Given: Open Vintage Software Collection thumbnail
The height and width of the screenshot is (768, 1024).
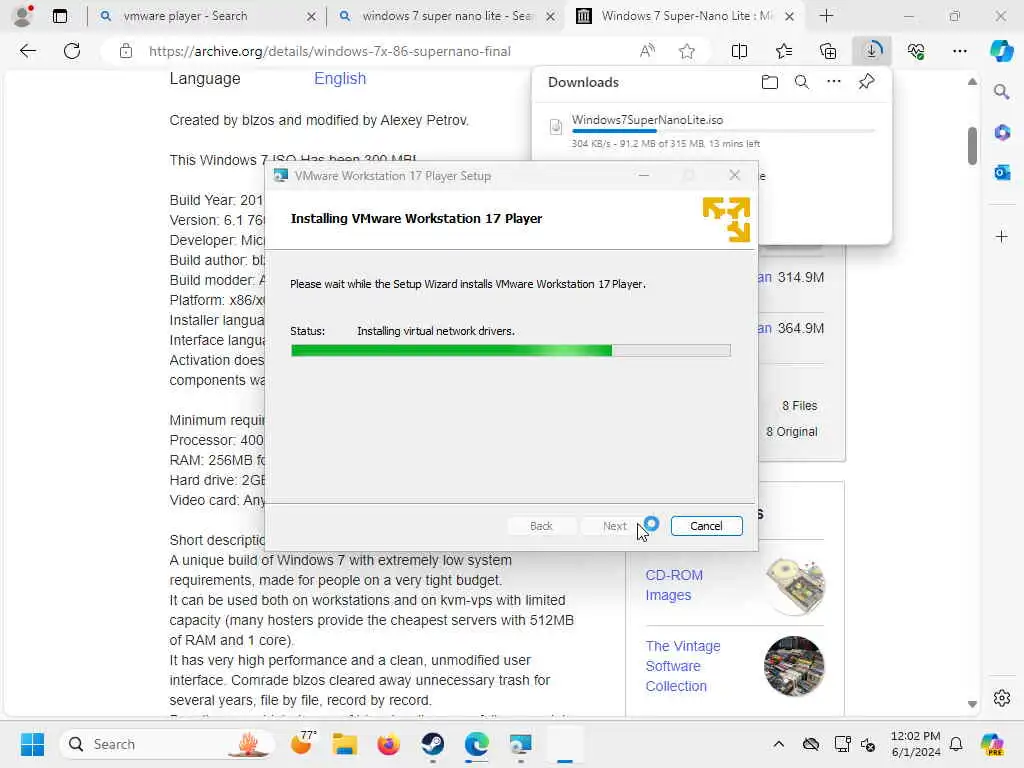Looking at the screenshot, I should tap(794, 666).
